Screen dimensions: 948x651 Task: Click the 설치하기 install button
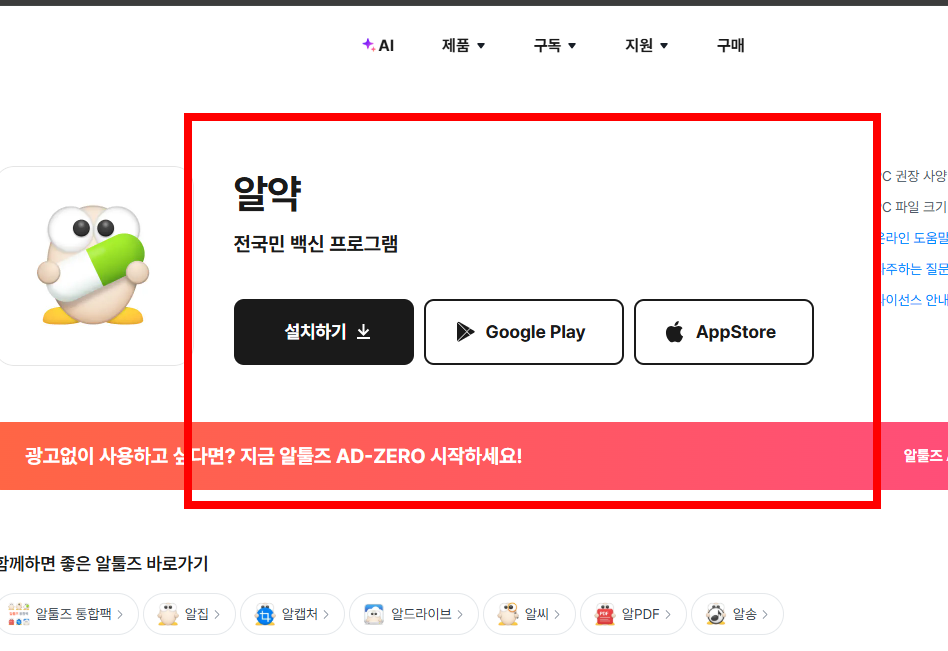click(323, 331)
